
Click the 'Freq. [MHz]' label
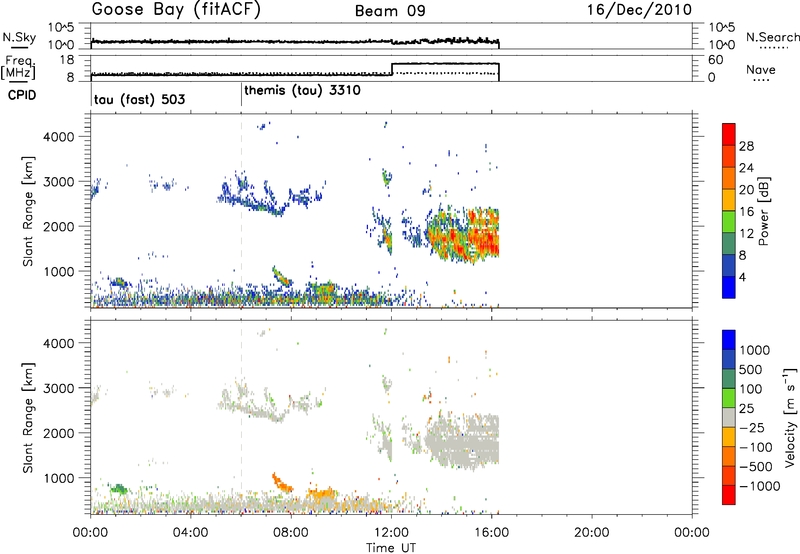pyautogui.click(x=19, y=67)
